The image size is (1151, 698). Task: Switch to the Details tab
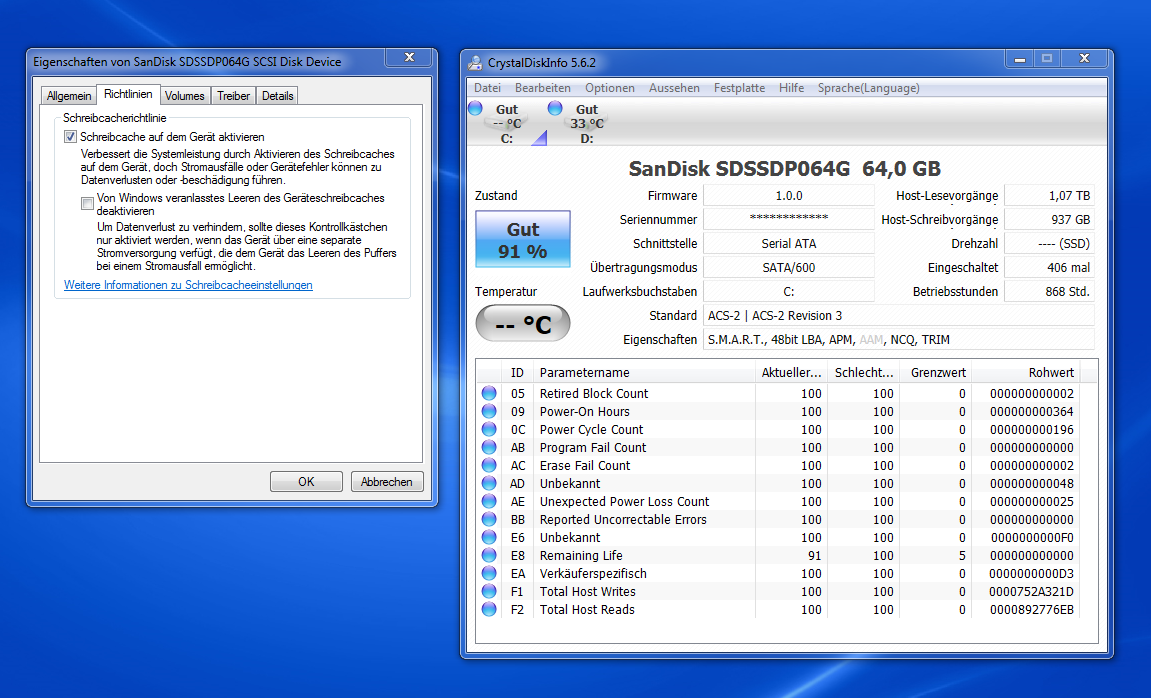tap(277, 96)
